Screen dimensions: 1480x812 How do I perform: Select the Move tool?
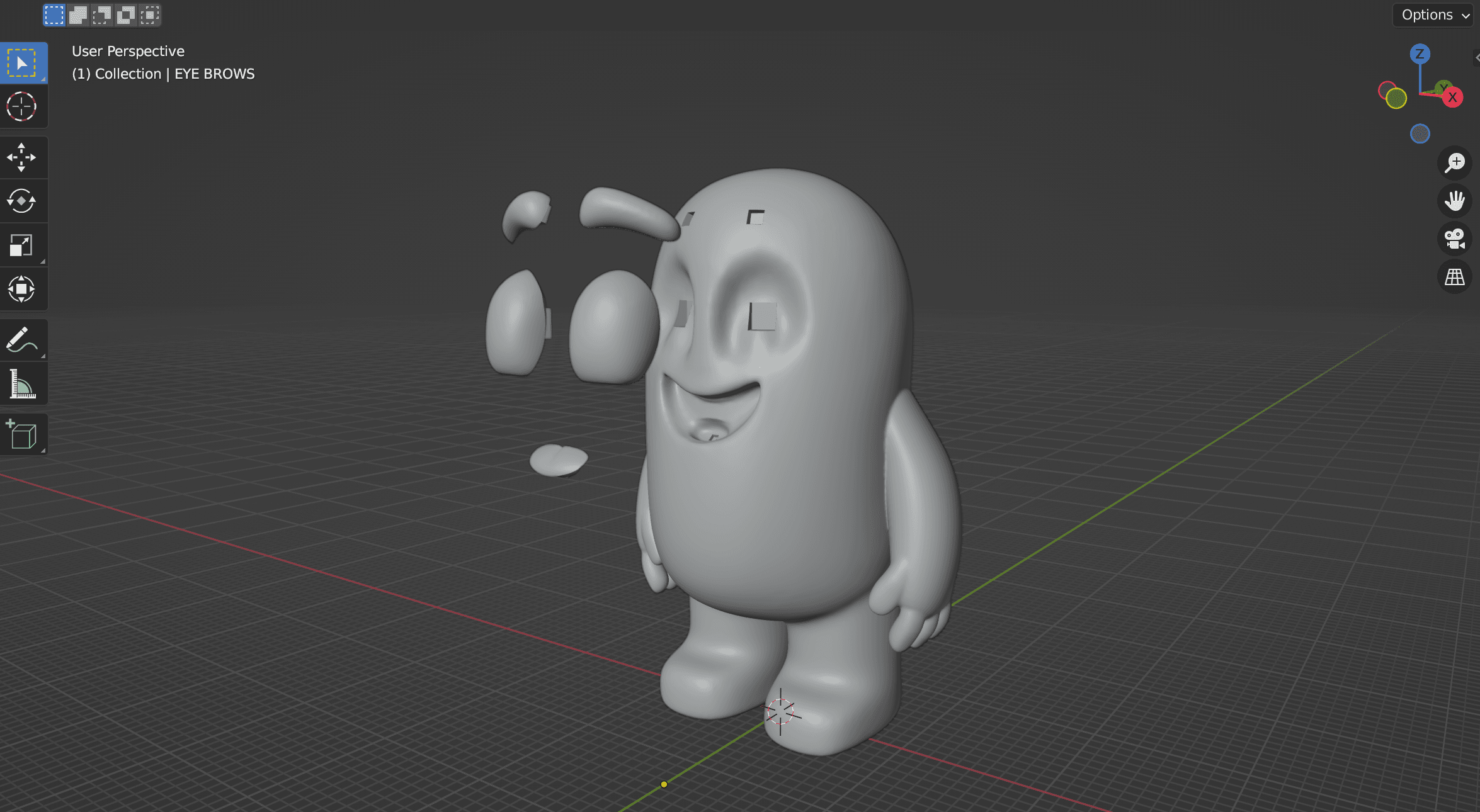pyautogui.click(x=22, y=157)
